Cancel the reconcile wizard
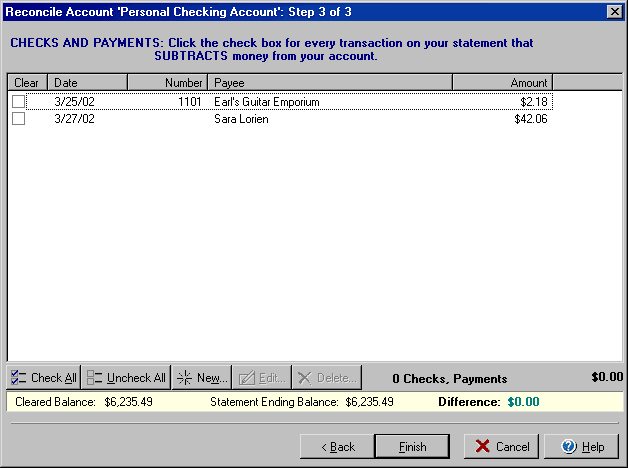The width and height of the screenshot is (628, 468). click(501, 447)
